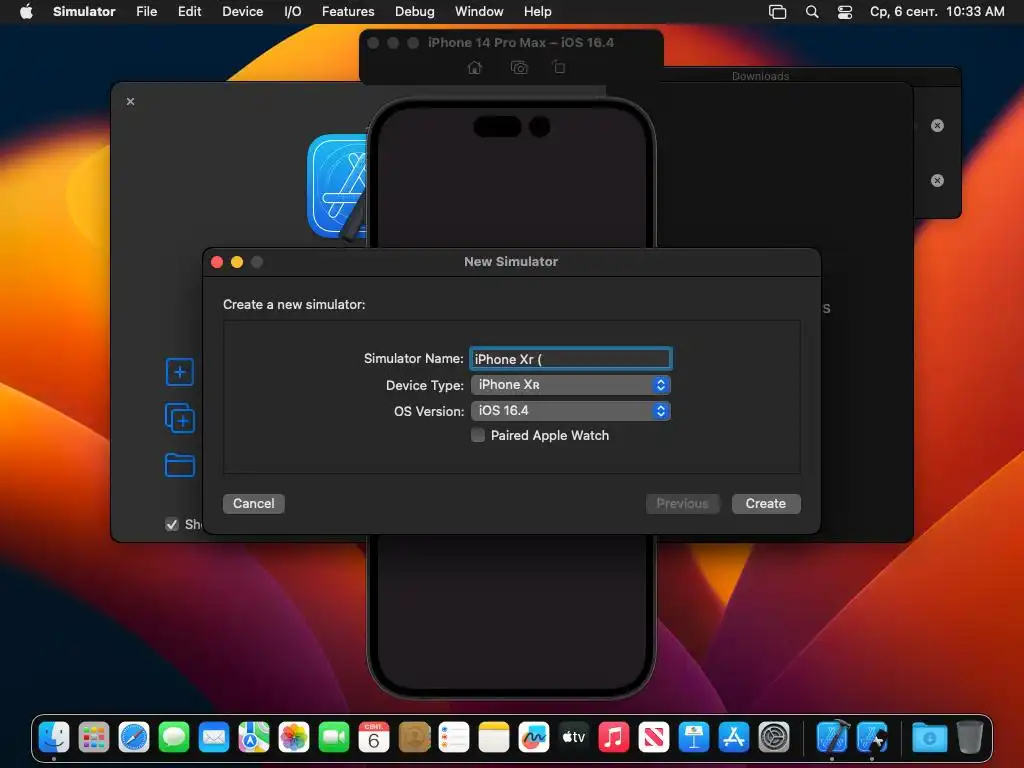
Task: Click clone repository icon in Xcode welcome window
Action: [x=180, y=419]
